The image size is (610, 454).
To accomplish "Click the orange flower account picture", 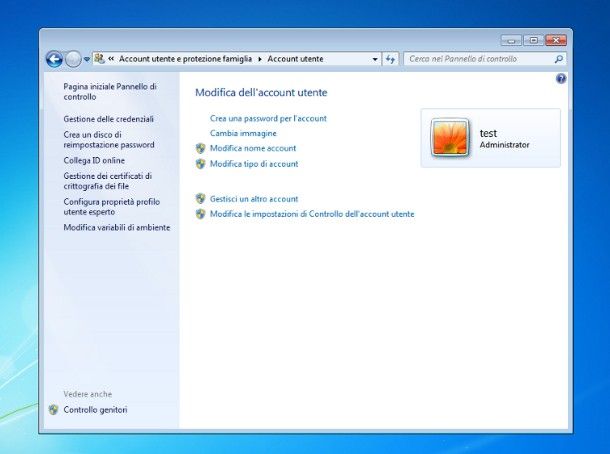I will tap(450, 138).
